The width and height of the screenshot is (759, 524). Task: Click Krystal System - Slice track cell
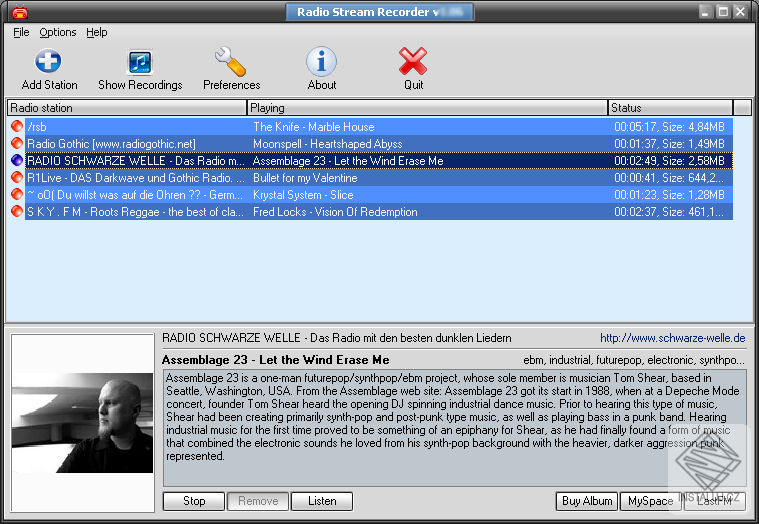(x=303, y=195)
